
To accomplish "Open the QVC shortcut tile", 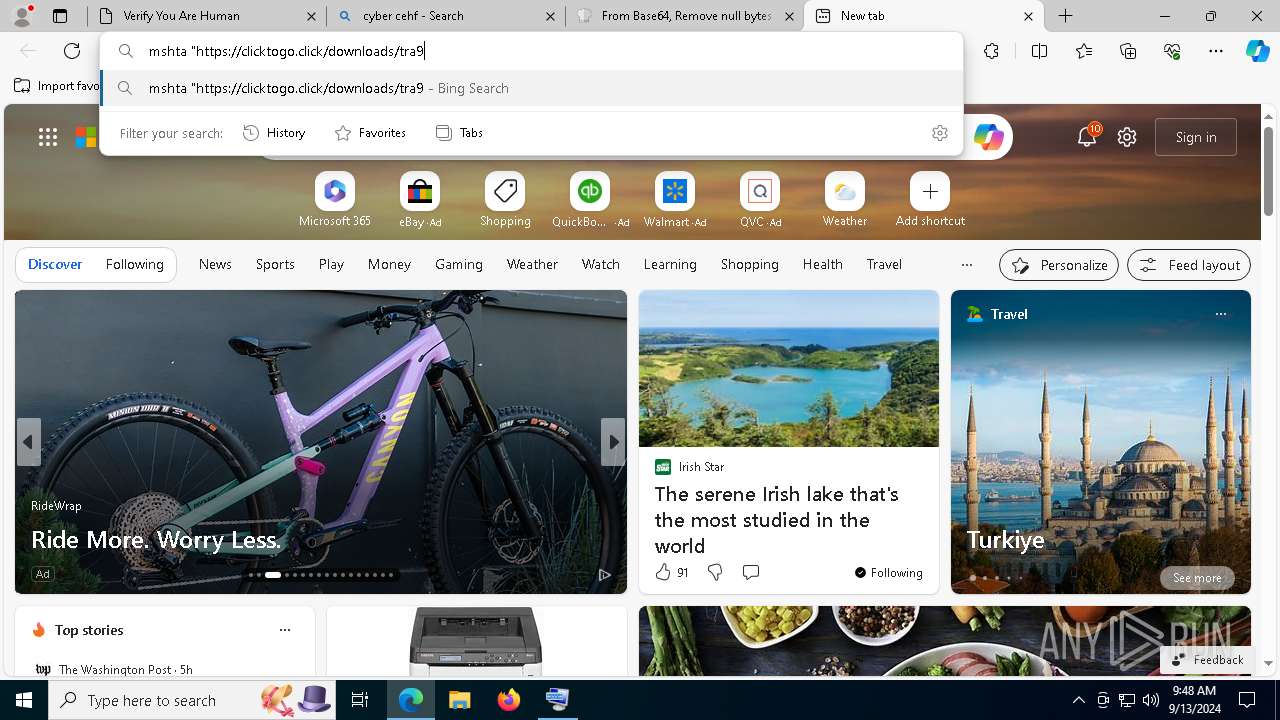I will click(760, 200).
